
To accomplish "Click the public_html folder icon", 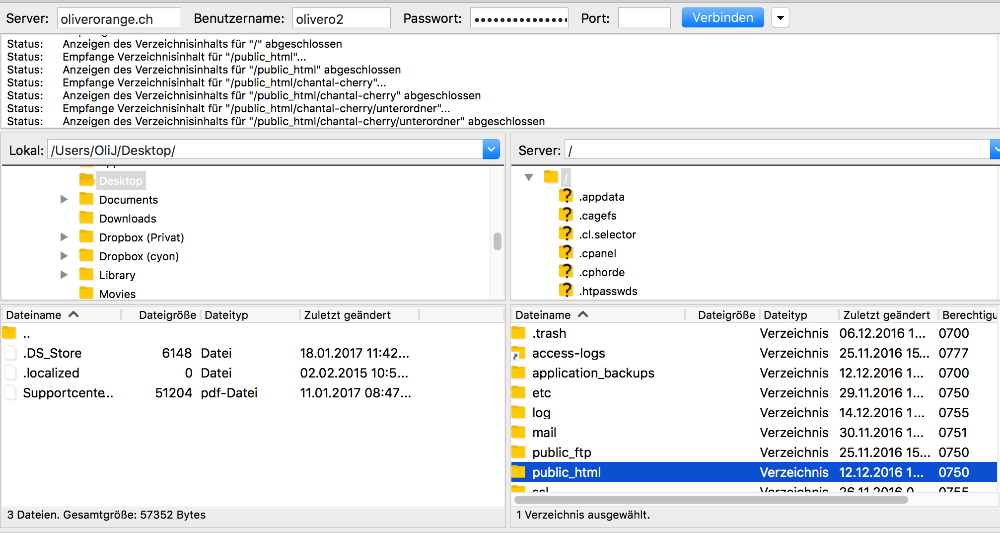I will [x=518, y=472].
